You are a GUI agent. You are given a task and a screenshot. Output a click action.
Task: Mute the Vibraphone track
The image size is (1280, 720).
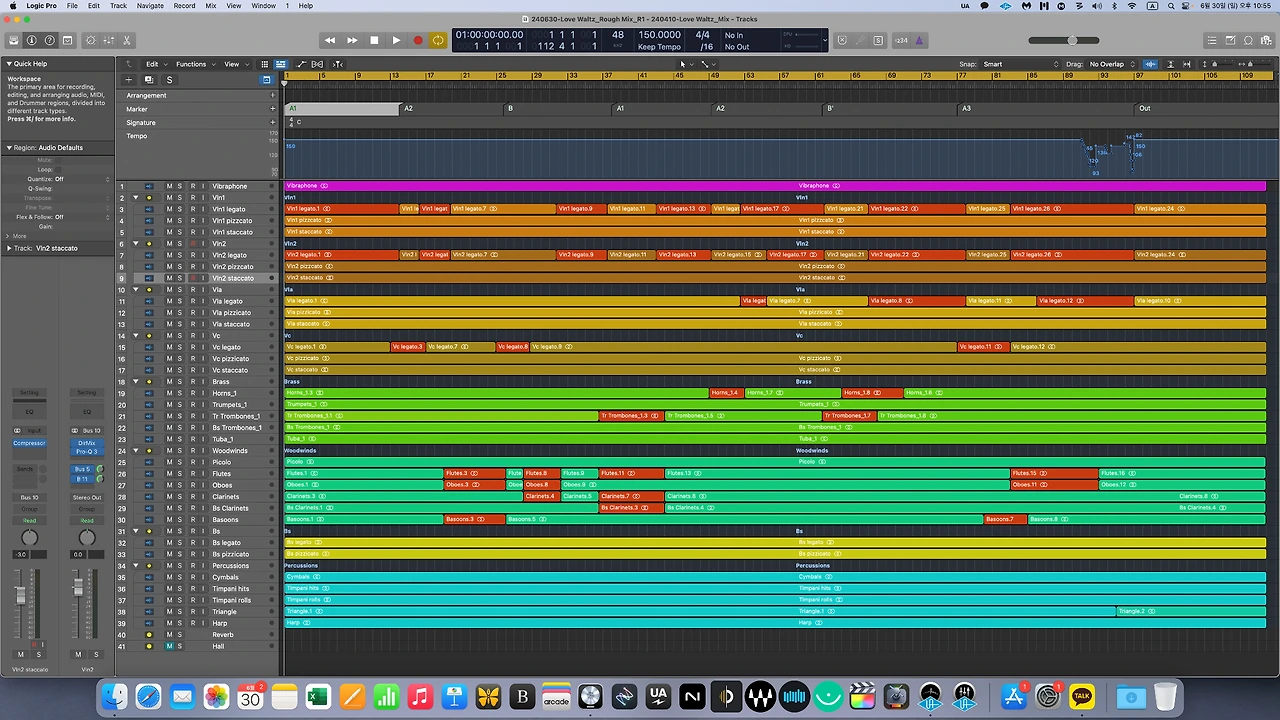169,186
